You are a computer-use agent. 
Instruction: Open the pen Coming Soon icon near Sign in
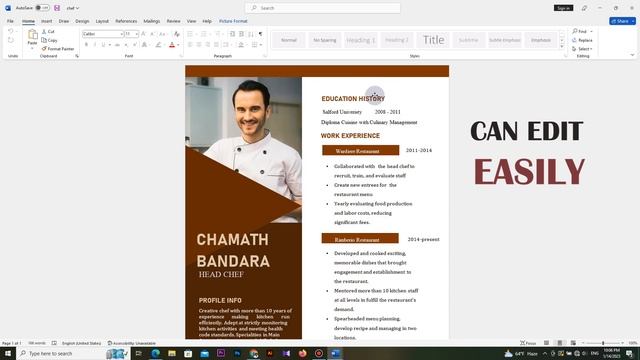click(584, 8)
